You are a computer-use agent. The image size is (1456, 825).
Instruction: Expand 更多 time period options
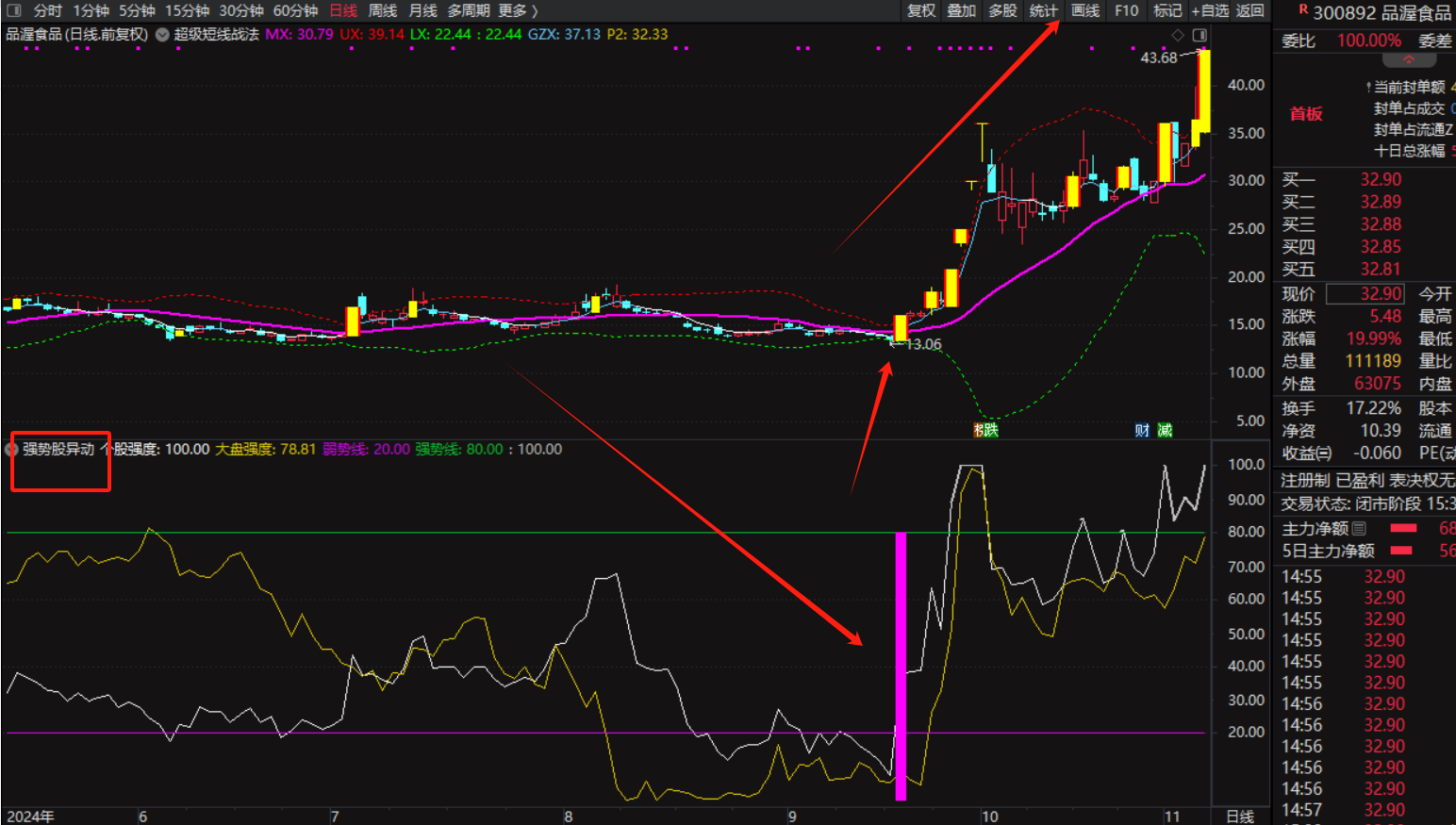[518, 10]
